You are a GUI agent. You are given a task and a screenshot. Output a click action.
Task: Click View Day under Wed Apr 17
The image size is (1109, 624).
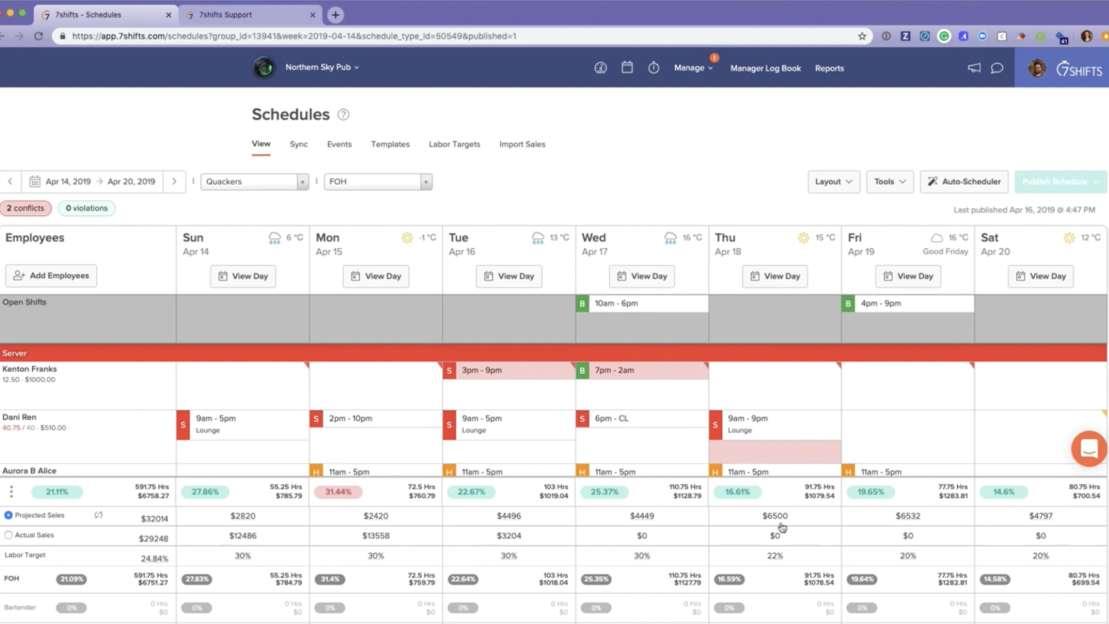click(x=640, y=276)
